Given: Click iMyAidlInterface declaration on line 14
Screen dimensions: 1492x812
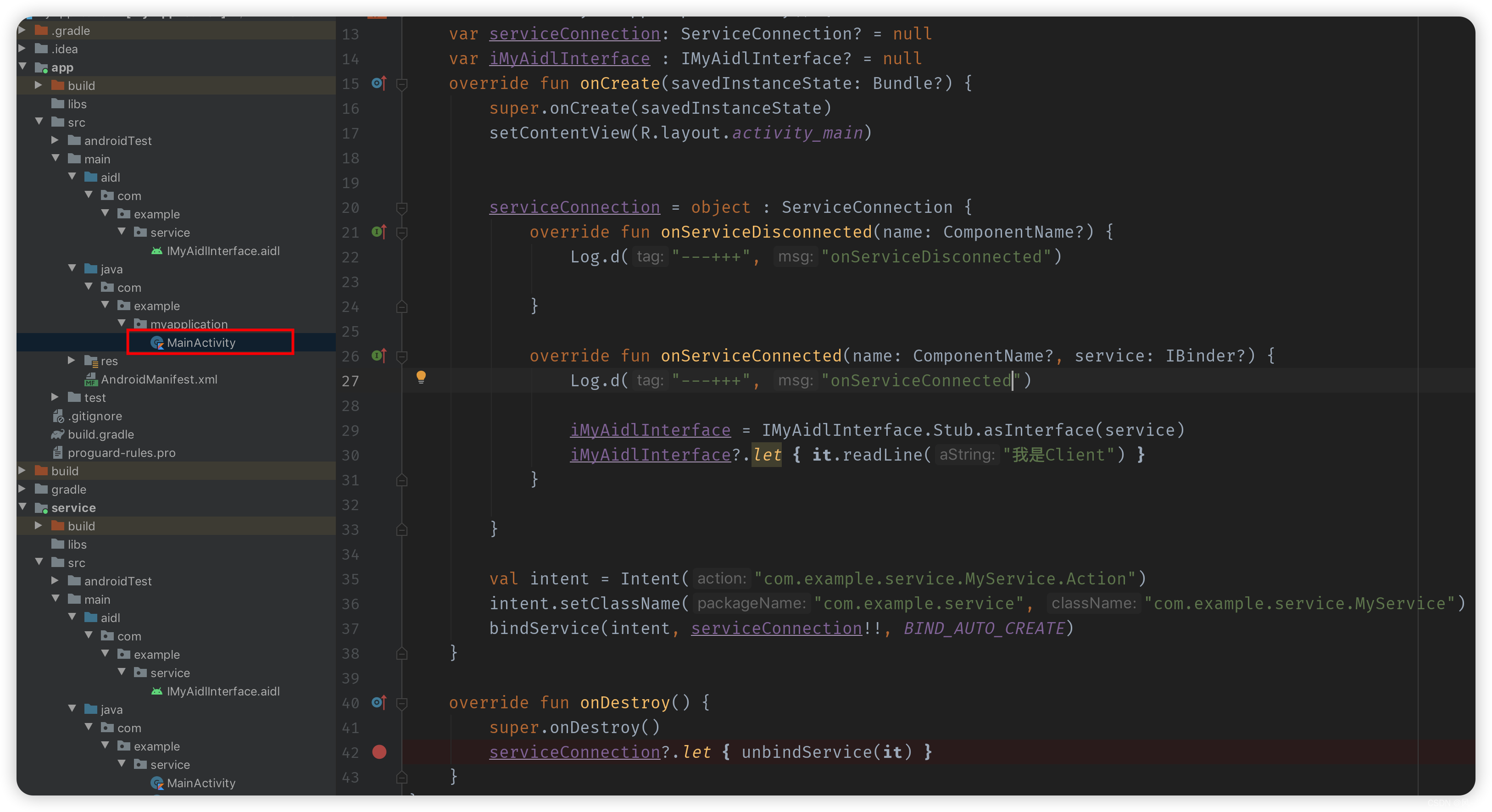Looking at the screenshot, I should pyautogui.click(x=569, y=59).
